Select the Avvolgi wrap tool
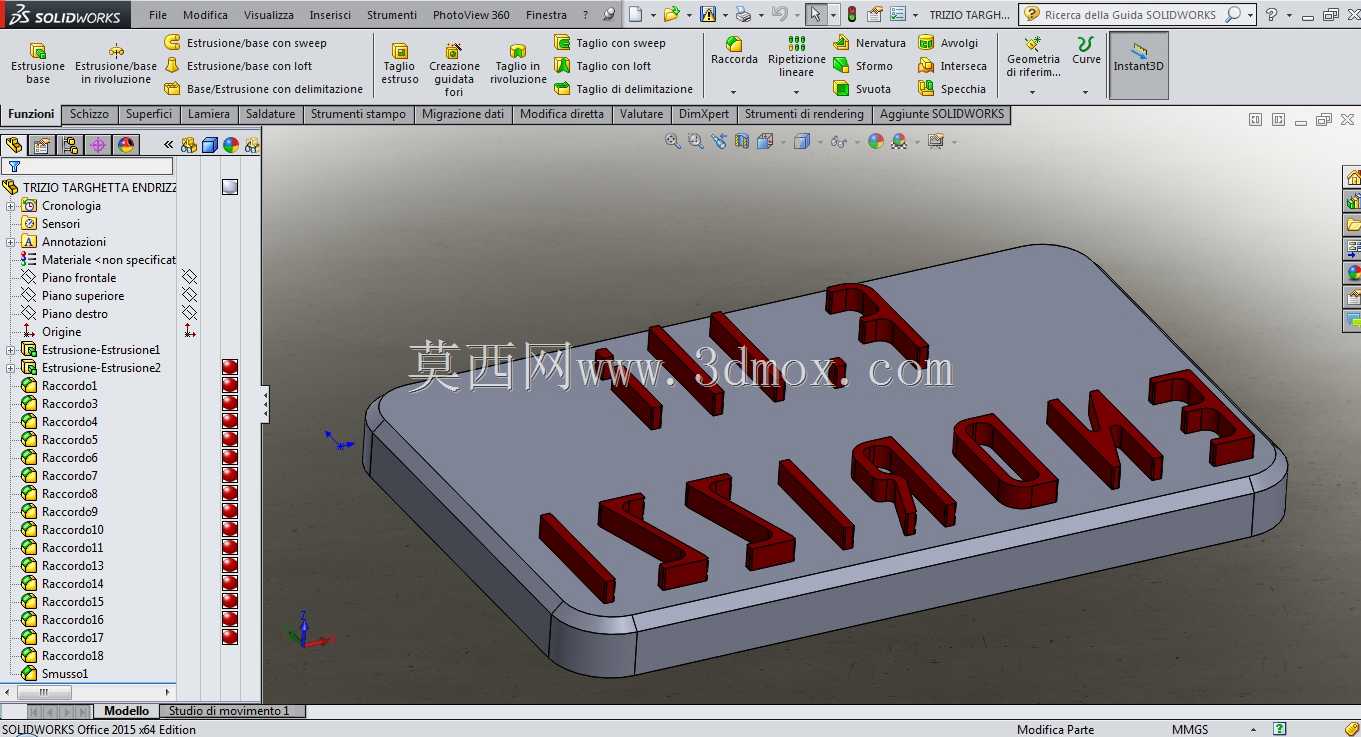The image size is (1361, 737). pyautogui.click(x=948, y=43)
